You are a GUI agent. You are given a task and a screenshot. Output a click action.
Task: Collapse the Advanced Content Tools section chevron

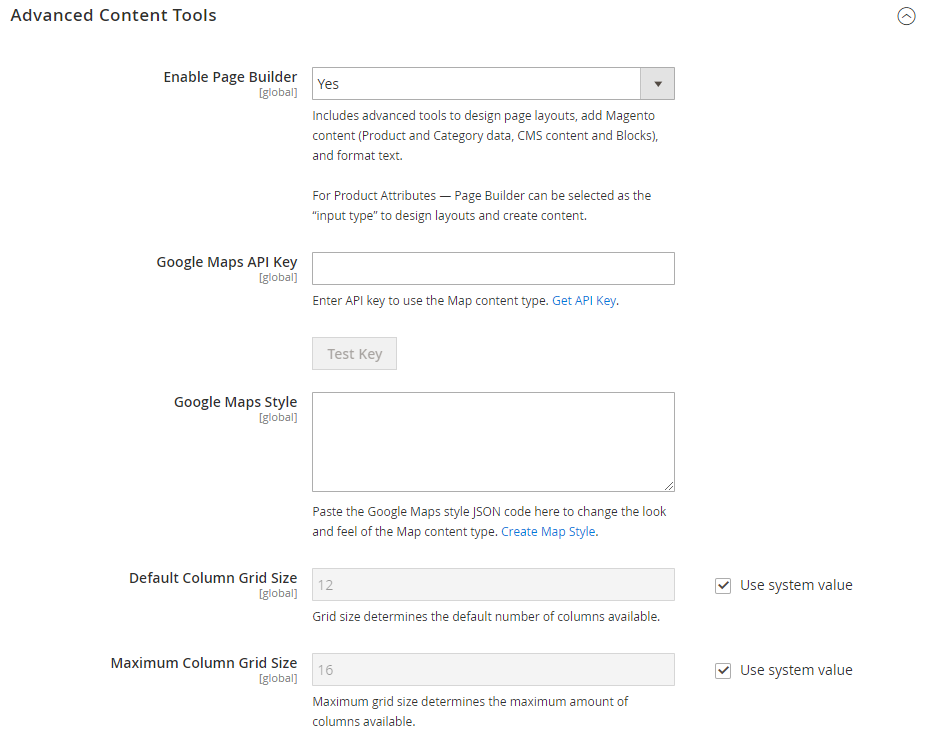click(x=906, y=16)
